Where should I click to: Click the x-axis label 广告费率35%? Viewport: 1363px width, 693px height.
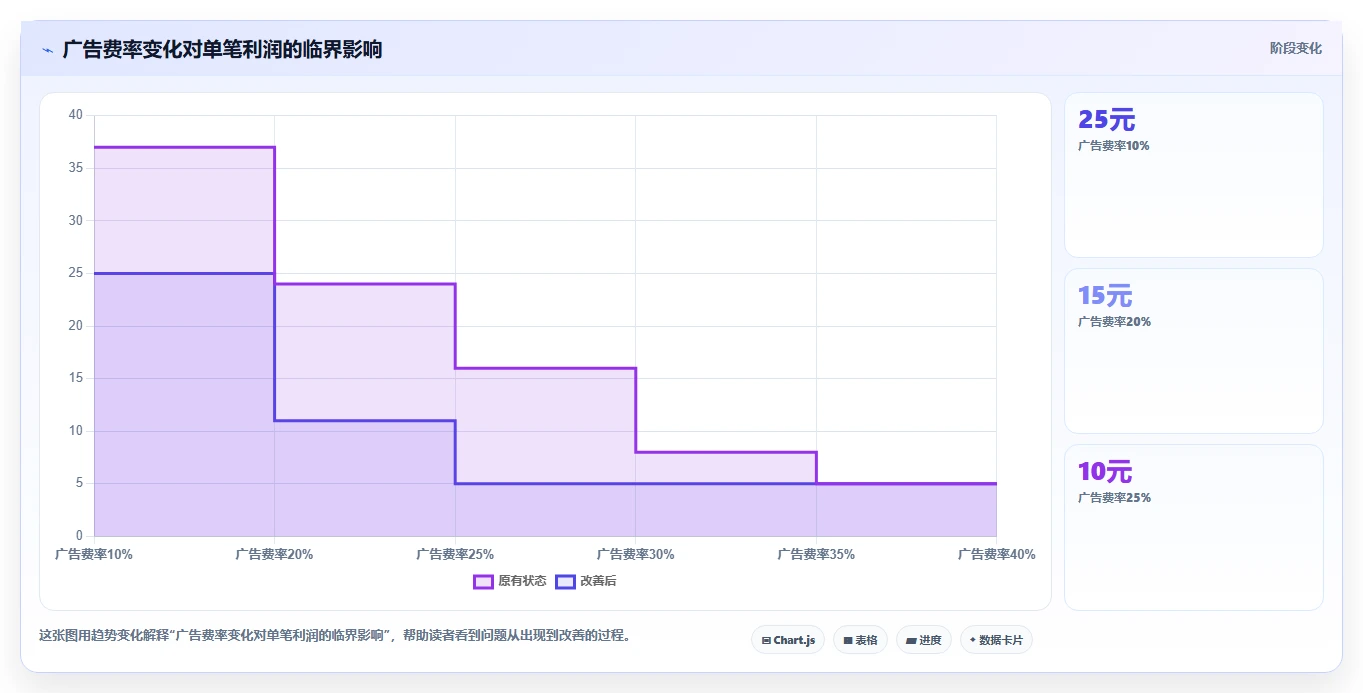(816, 554)
